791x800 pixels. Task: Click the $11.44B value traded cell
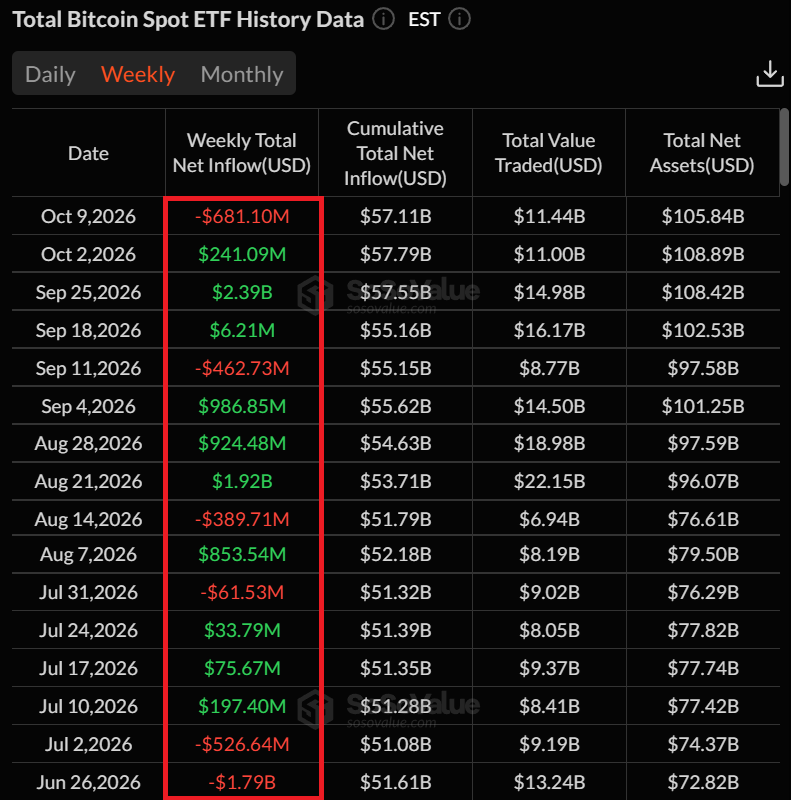click(x=549, y=216)
